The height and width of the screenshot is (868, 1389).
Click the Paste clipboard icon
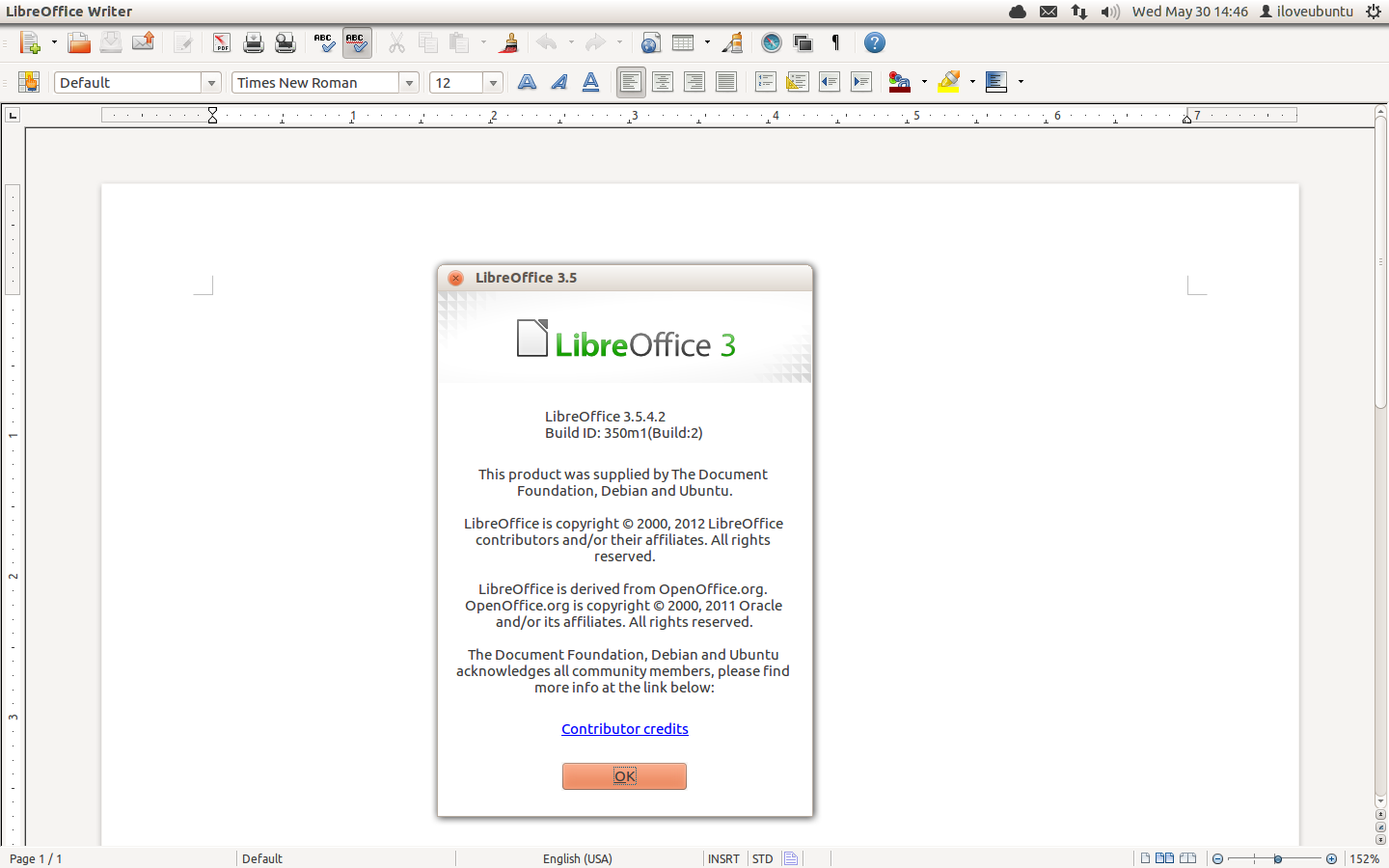(460, 42)
